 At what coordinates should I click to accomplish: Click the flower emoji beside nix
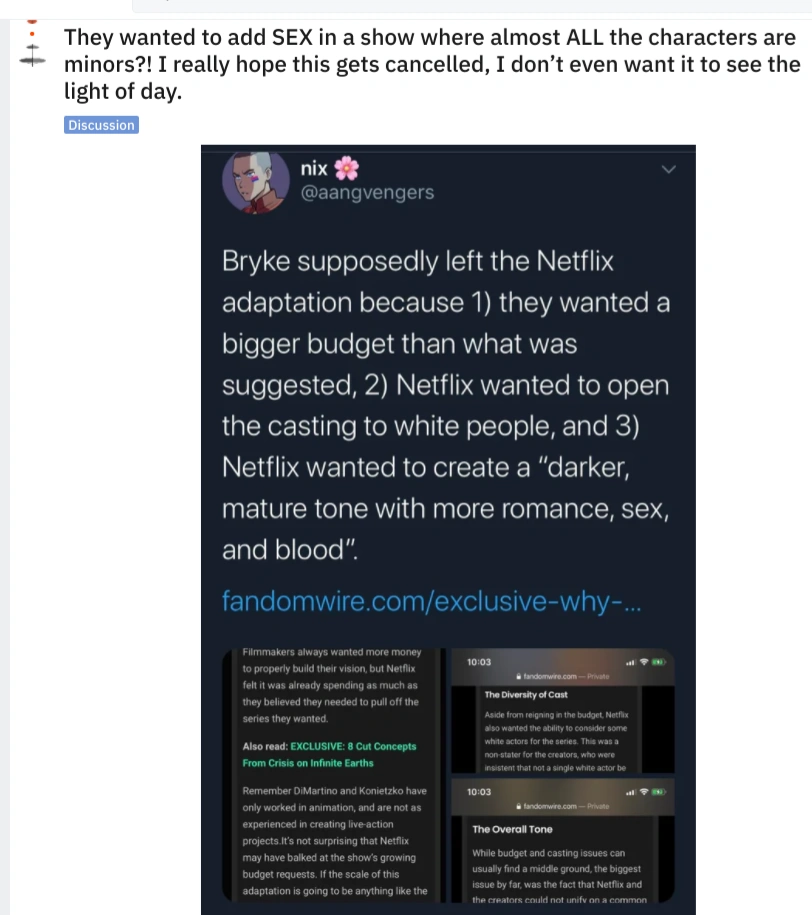click(346, 168)
